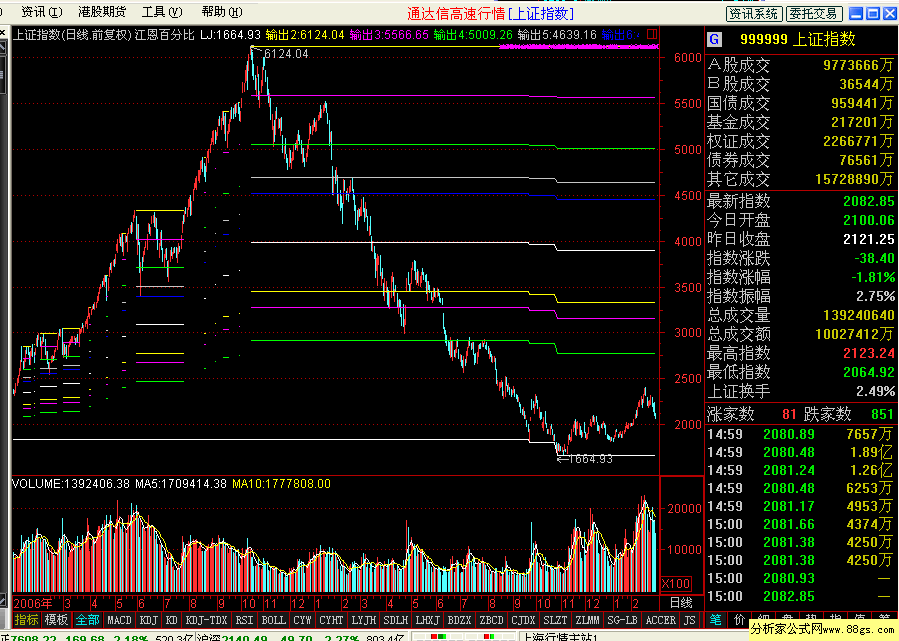Select the 全部 indicator tab
This screenshot has height=641, width=899.
point(87,620)
